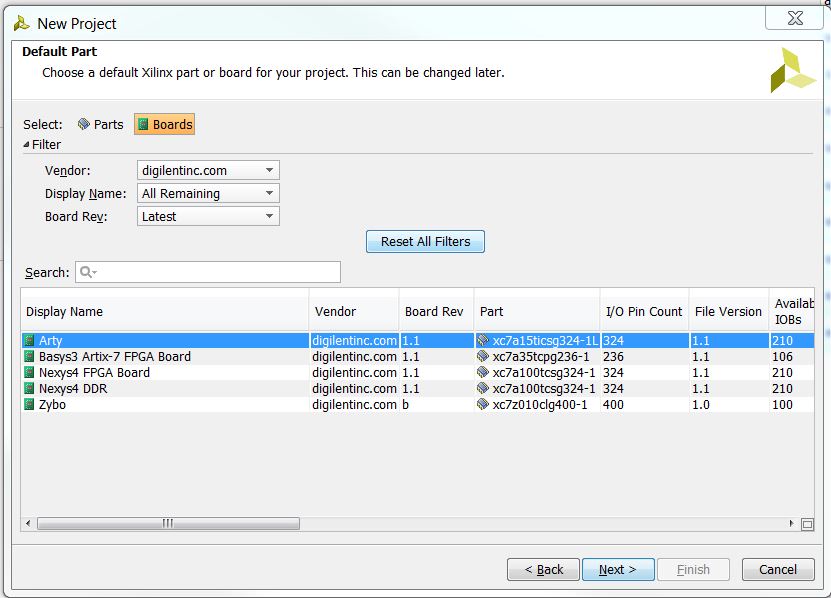Click the Nexys4 FPGA Board icon
Image resolution: width=831 pixels, height=598 pixels.
coord(30,373)
